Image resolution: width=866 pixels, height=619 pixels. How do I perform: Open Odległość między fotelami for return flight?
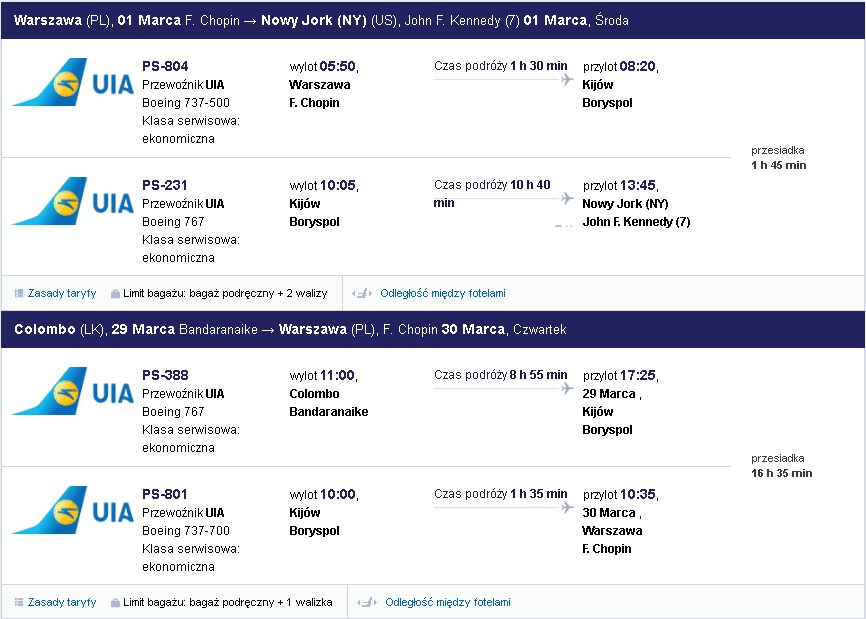(448, 602)
